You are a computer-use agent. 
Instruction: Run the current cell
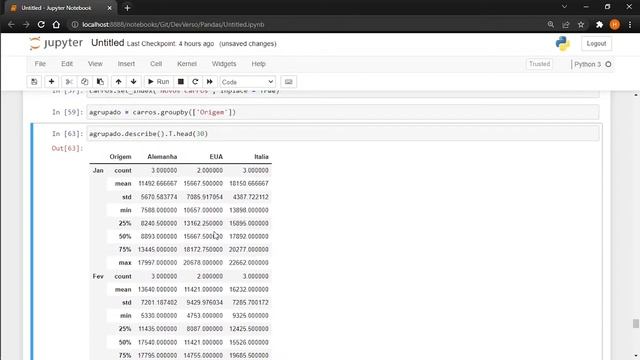(158, 82)
